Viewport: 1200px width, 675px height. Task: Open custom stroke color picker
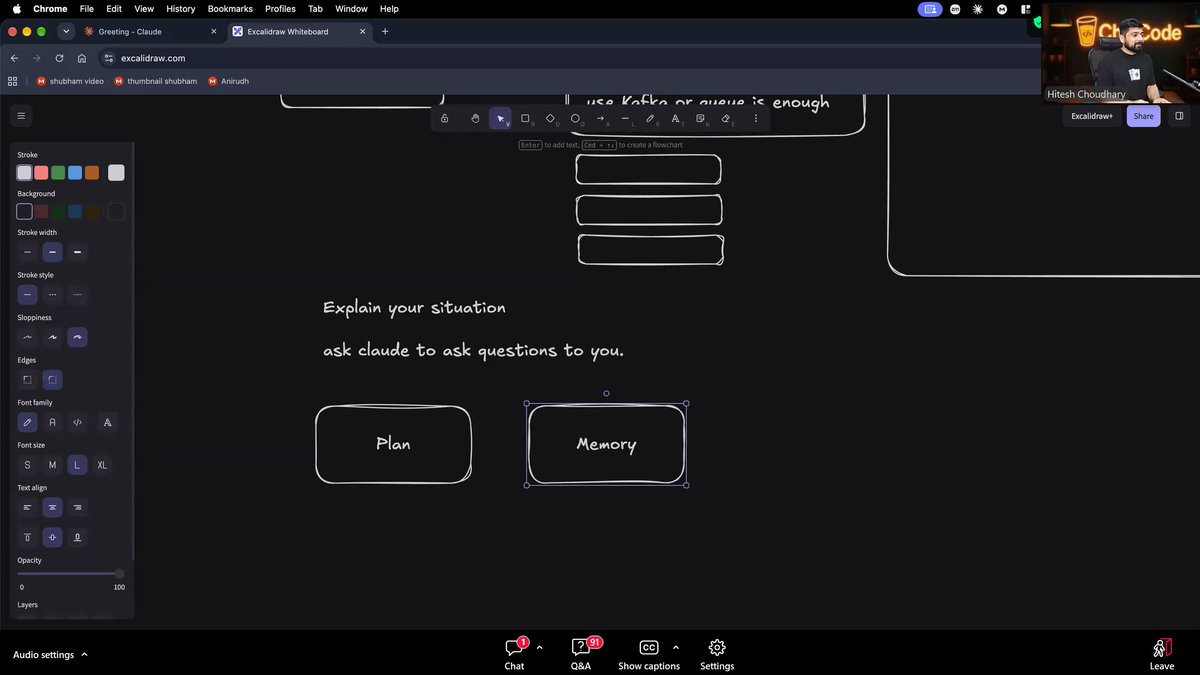(x=116, y=173)
